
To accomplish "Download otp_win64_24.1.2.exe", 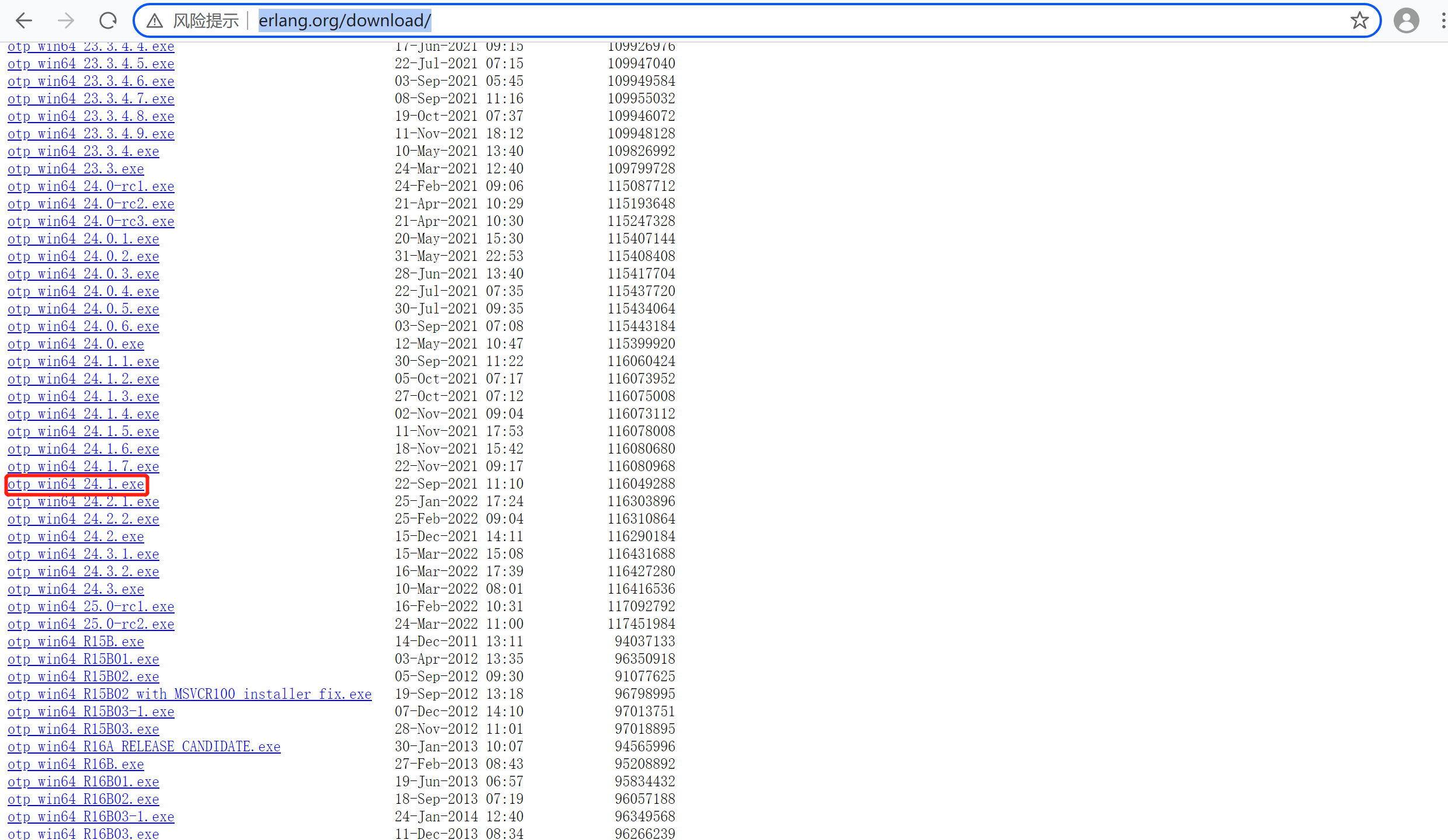I will click(x=83, y=379).
